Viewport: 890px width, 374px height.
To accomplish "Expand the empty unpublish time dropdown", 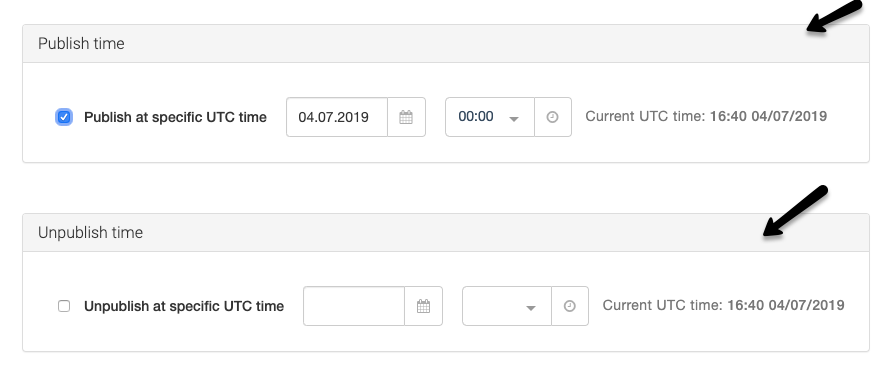I will coord(507,306).
